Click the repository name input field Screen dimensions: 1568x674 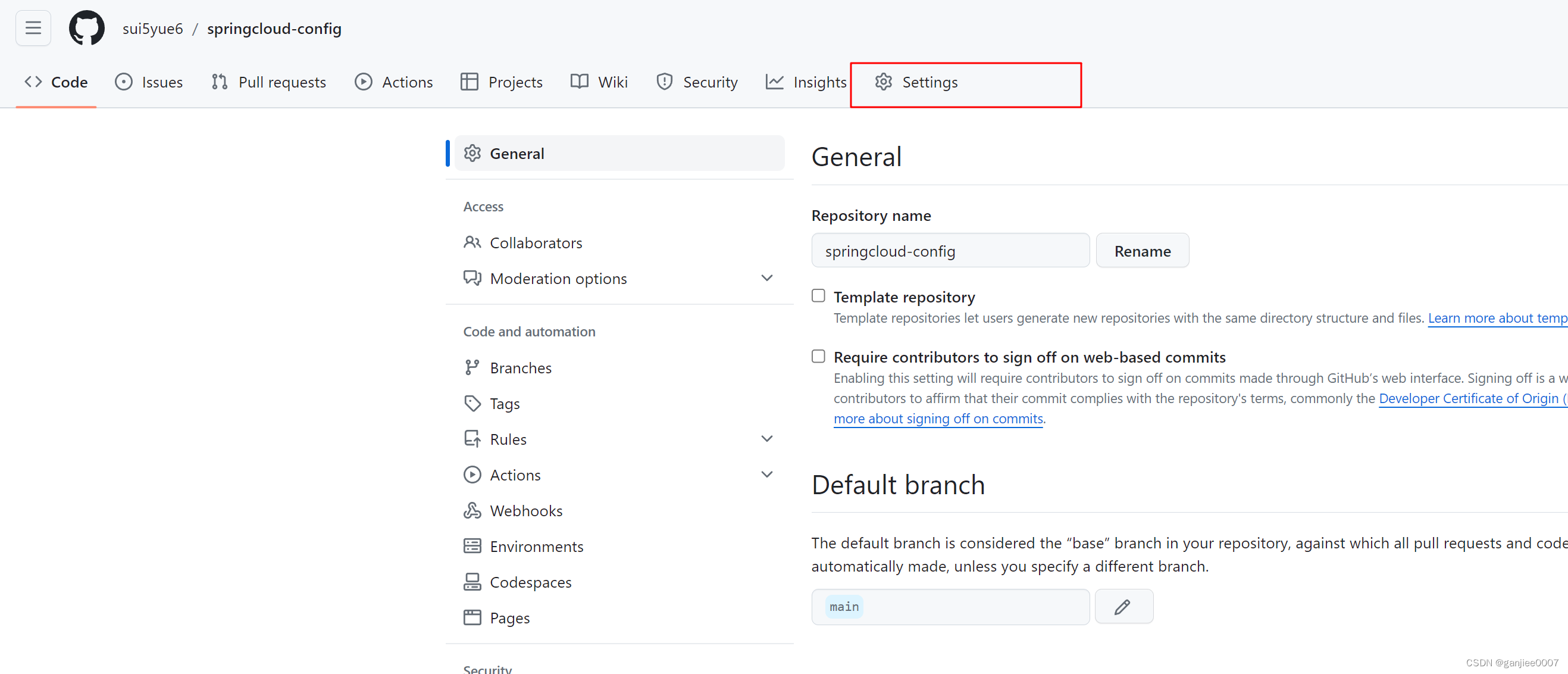950,250
